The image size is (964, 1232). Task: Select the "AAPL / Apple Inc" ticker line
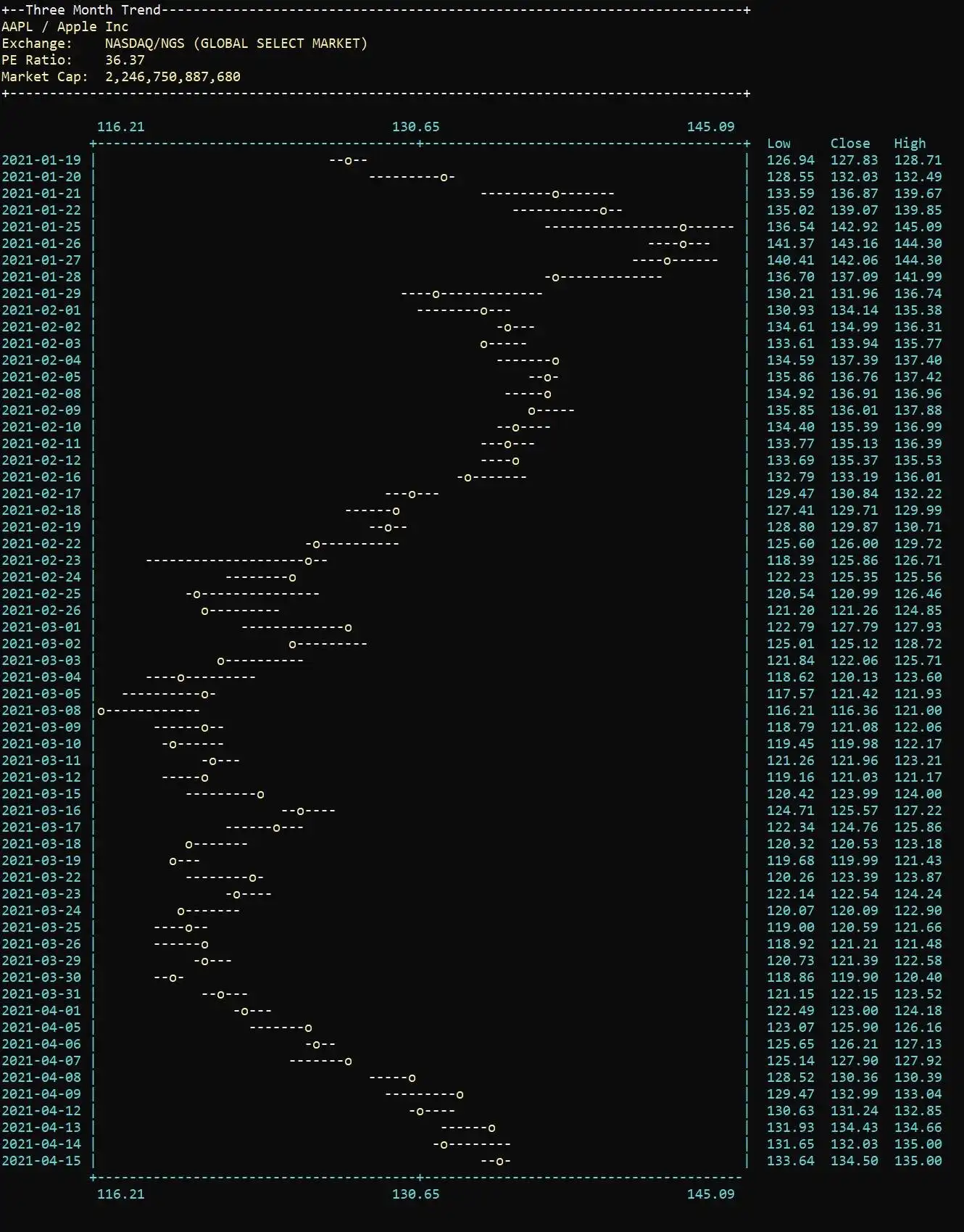(x=65, y=27)
